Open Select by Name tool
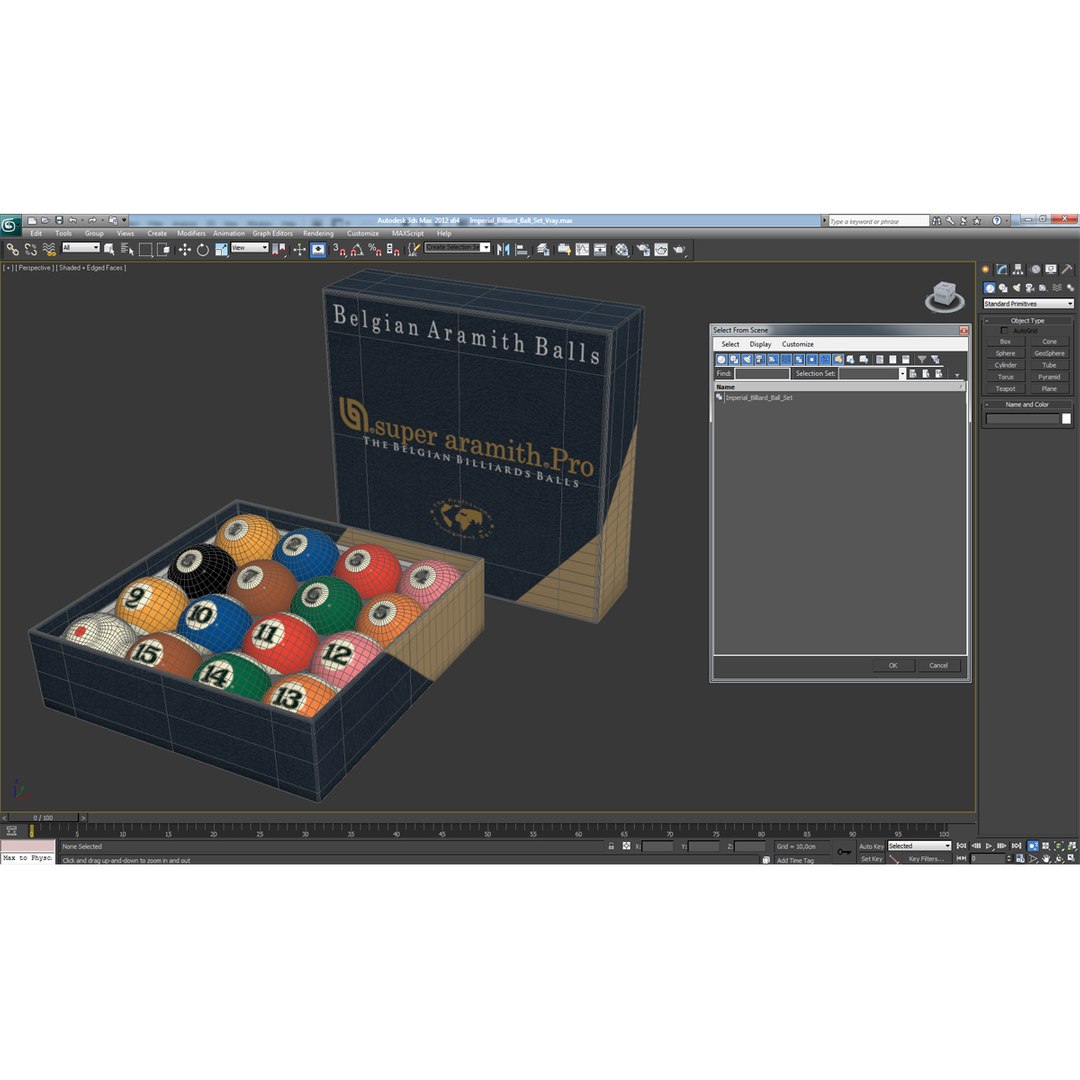 127,249
